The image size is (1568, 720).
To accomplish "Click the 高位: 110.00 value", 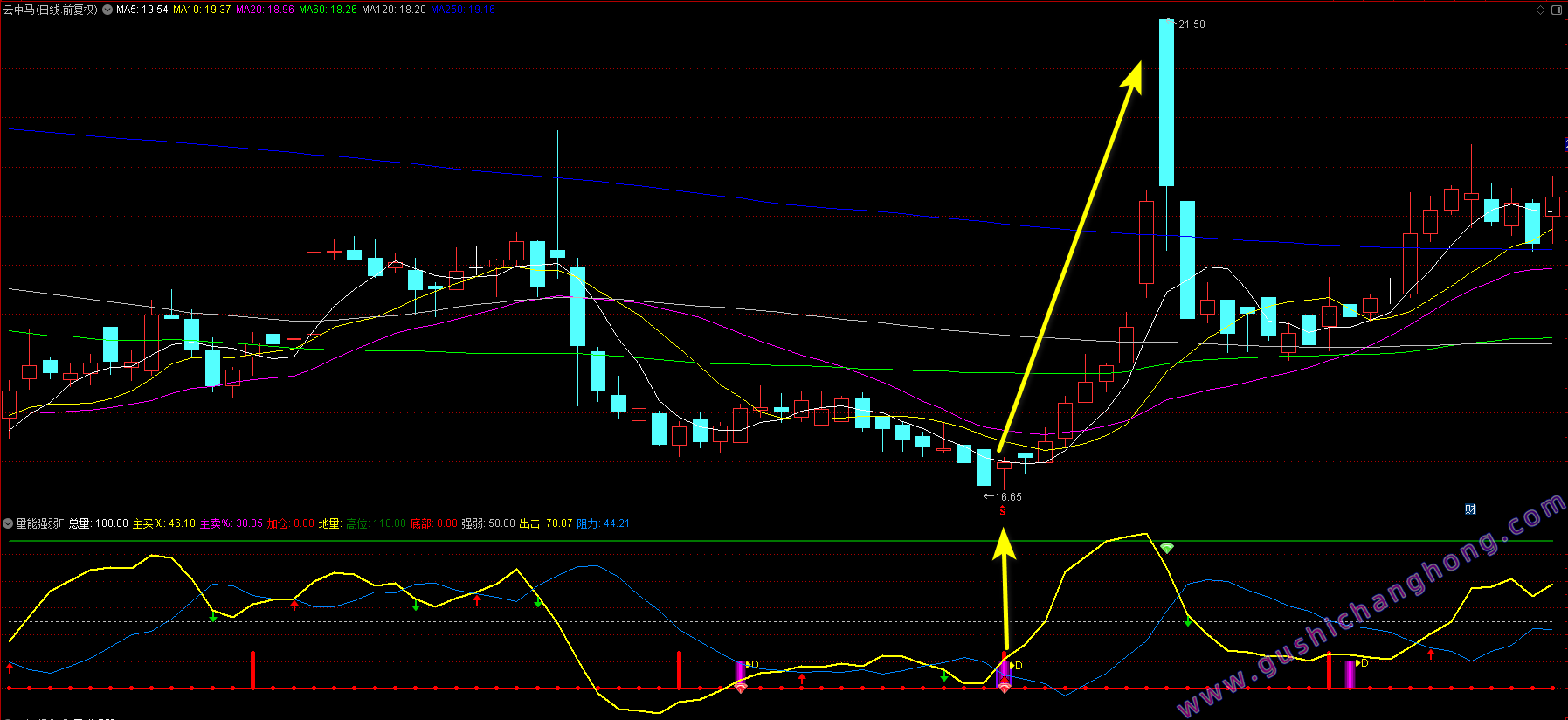I will point(376,523).
